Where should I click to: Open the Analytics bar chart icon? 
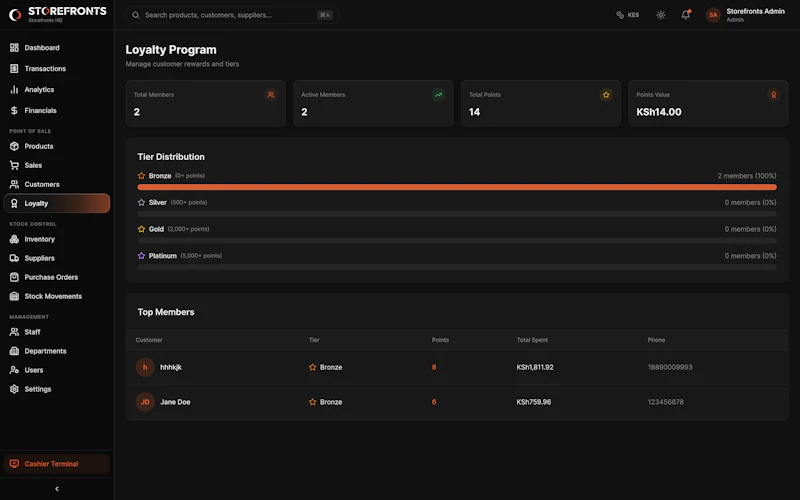click(14, 89)
